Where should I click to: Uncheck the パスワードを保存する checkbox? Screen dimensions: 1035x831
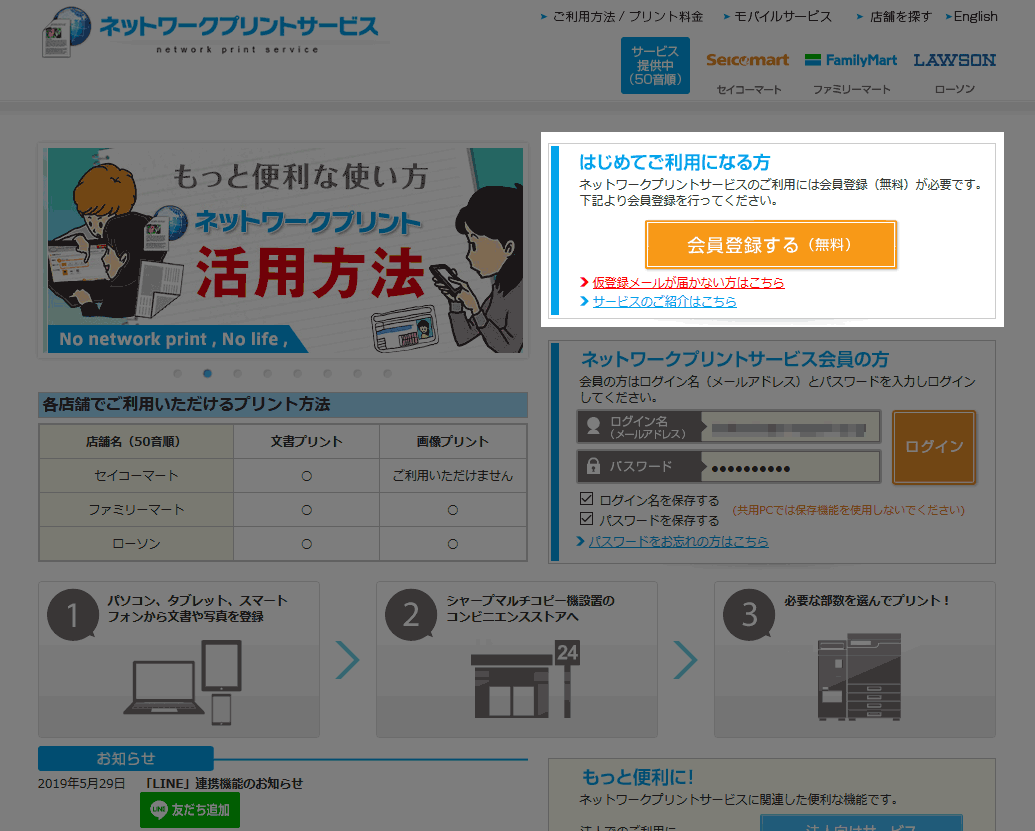587,519
